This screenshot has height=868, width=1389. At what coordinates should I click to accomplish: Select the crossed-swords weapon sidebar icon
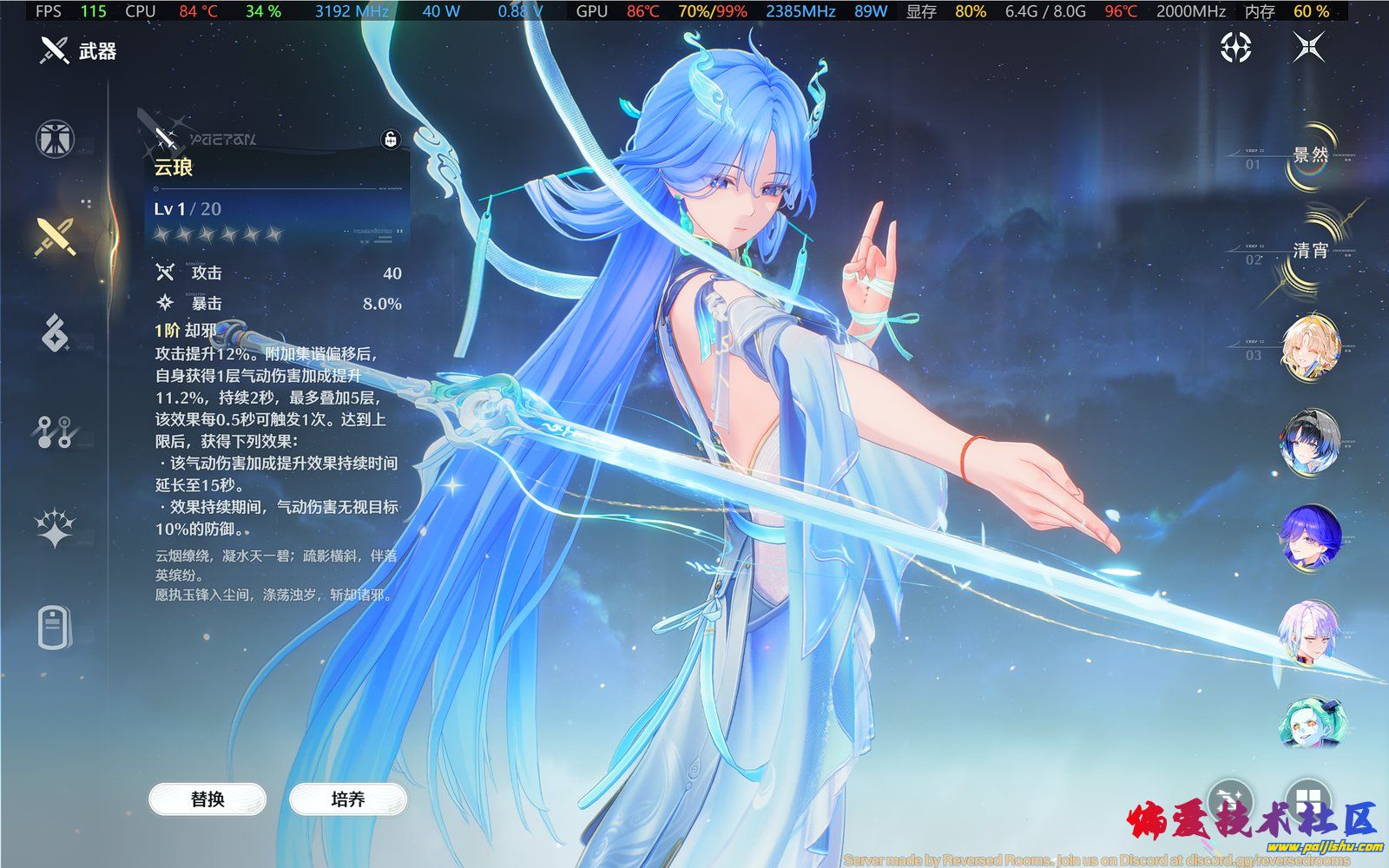point(56,235)
